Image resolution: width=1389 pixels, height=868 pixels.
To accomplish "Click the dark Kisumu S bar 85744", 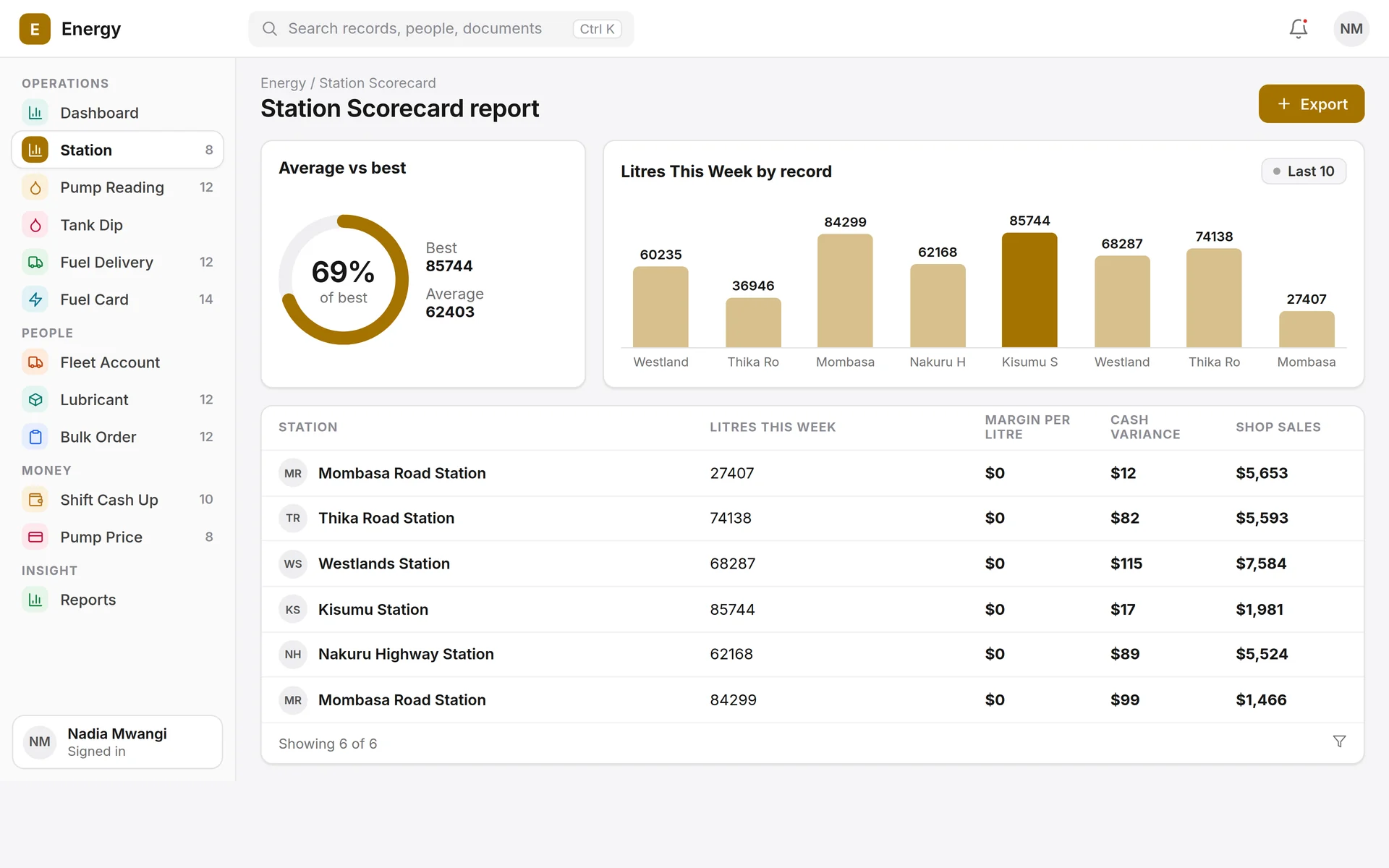I will [1029, 290].
